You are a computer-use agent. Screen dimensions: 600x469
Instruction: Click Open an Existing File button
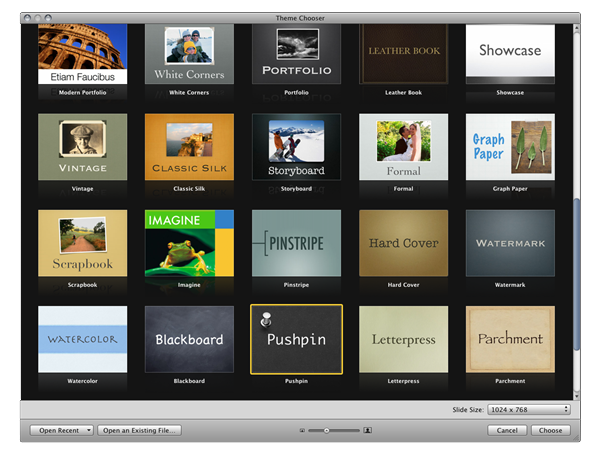pos(139,430)
